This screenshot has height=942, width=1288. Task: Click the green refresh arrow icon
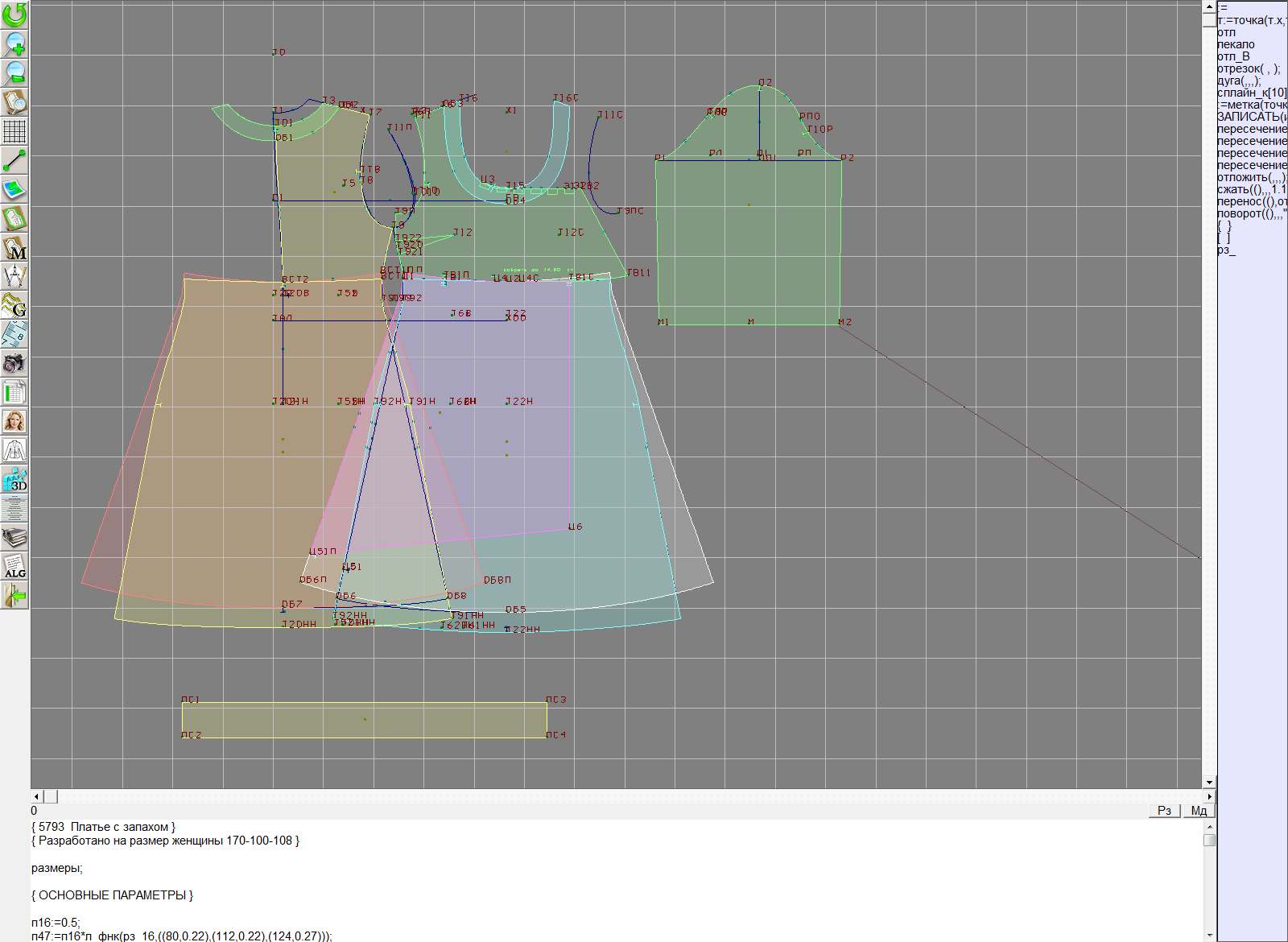[x=14, y=14]
